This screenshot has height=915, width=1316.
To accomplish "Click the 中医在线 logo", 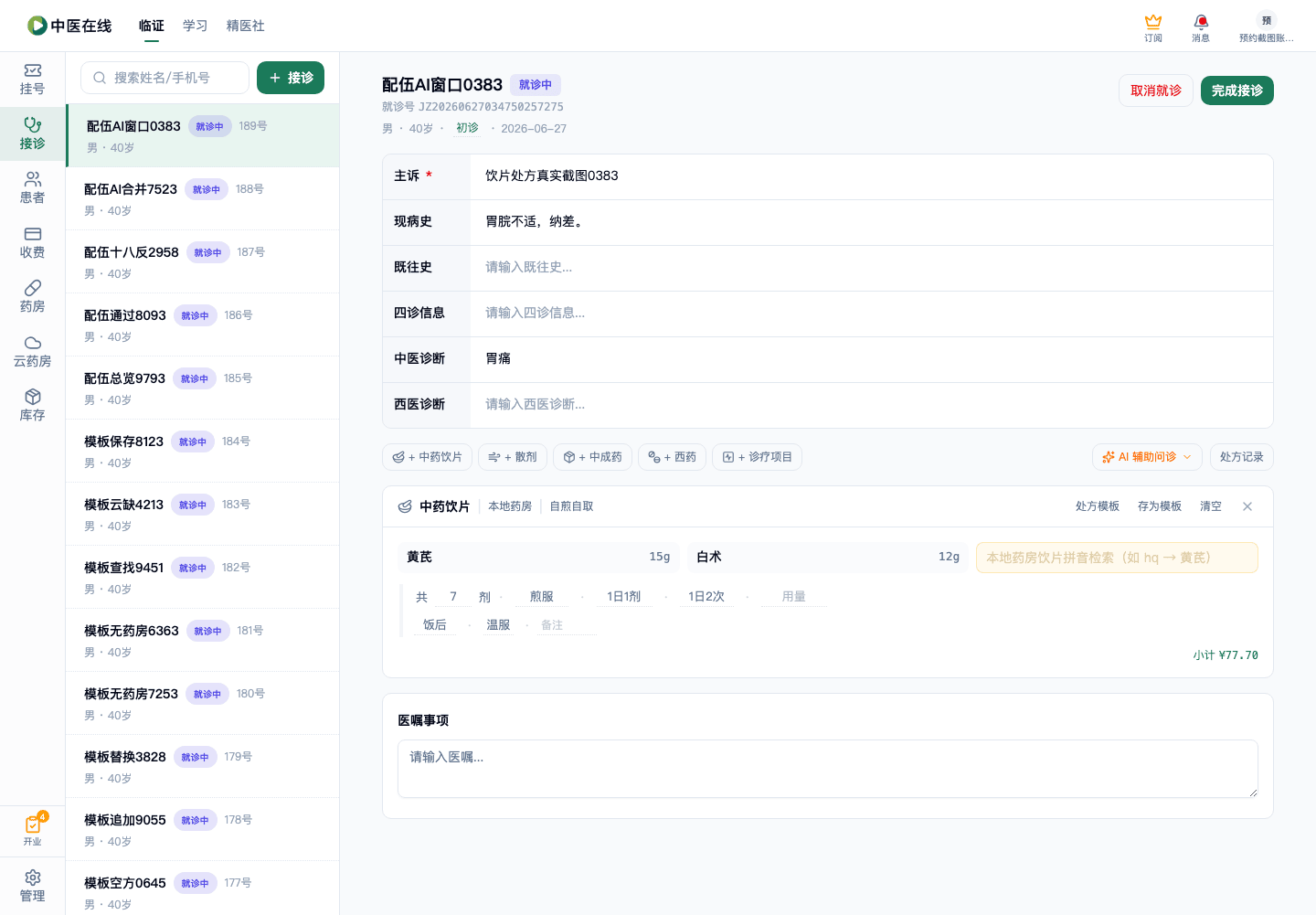I will point(69,26).
